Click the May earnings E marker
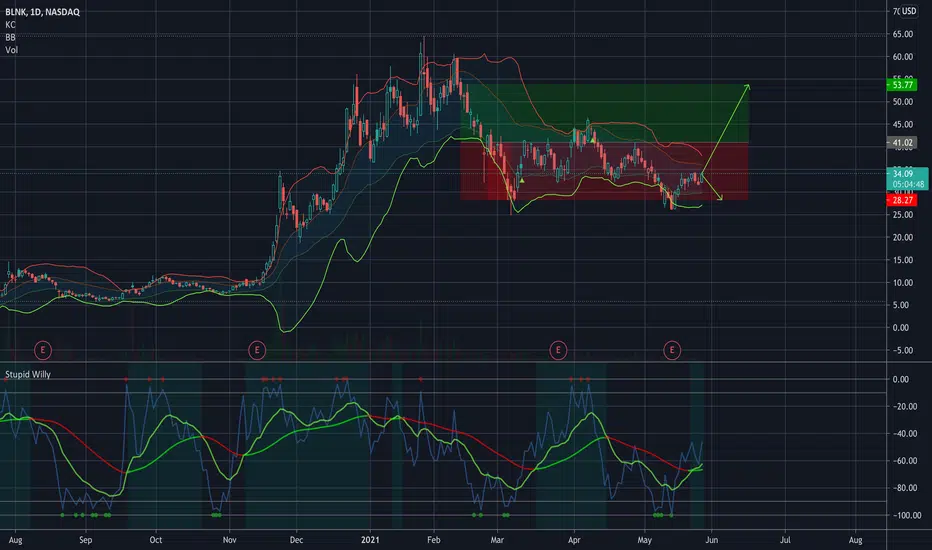932x550 pixels. (x=672, y=350)
